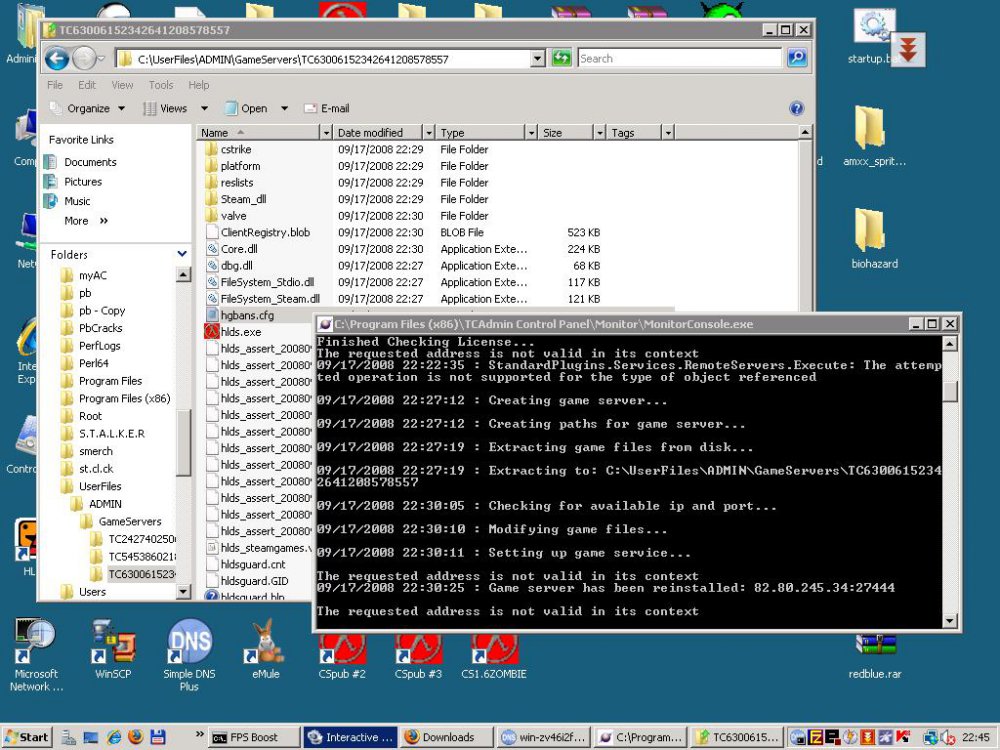The width and height of the screenshot is (1000, 750).
Task: Expand the Views dropdown arrow
Action: click(205, 108)
